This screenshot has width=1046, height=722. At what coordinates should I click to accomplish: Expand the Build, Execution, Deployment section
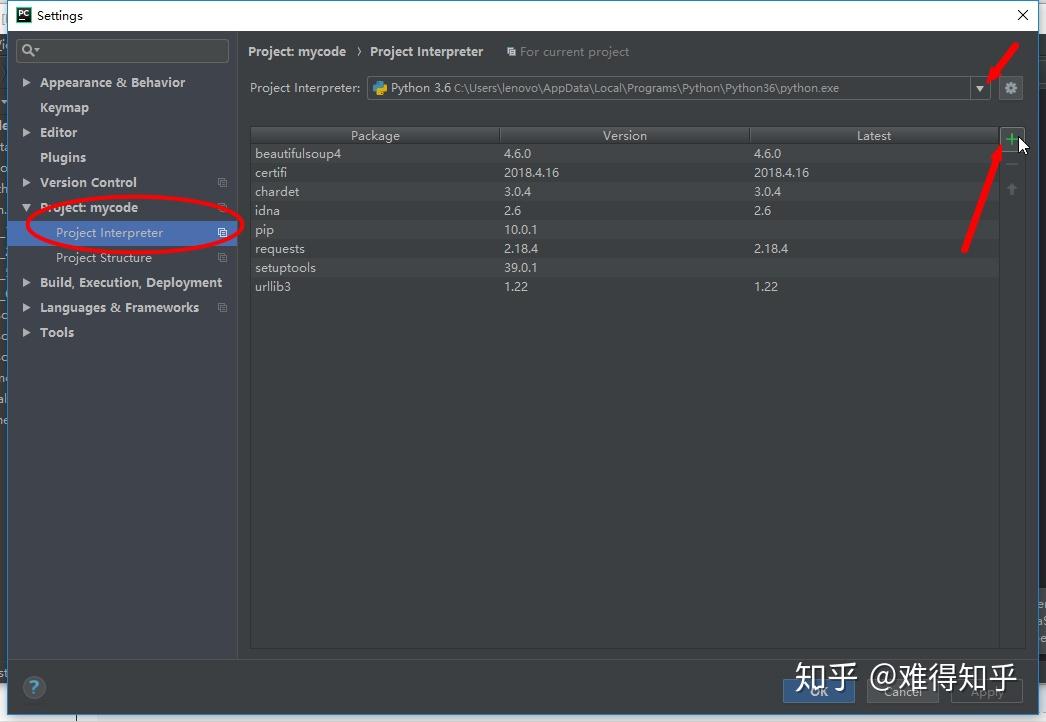(26, 283)
